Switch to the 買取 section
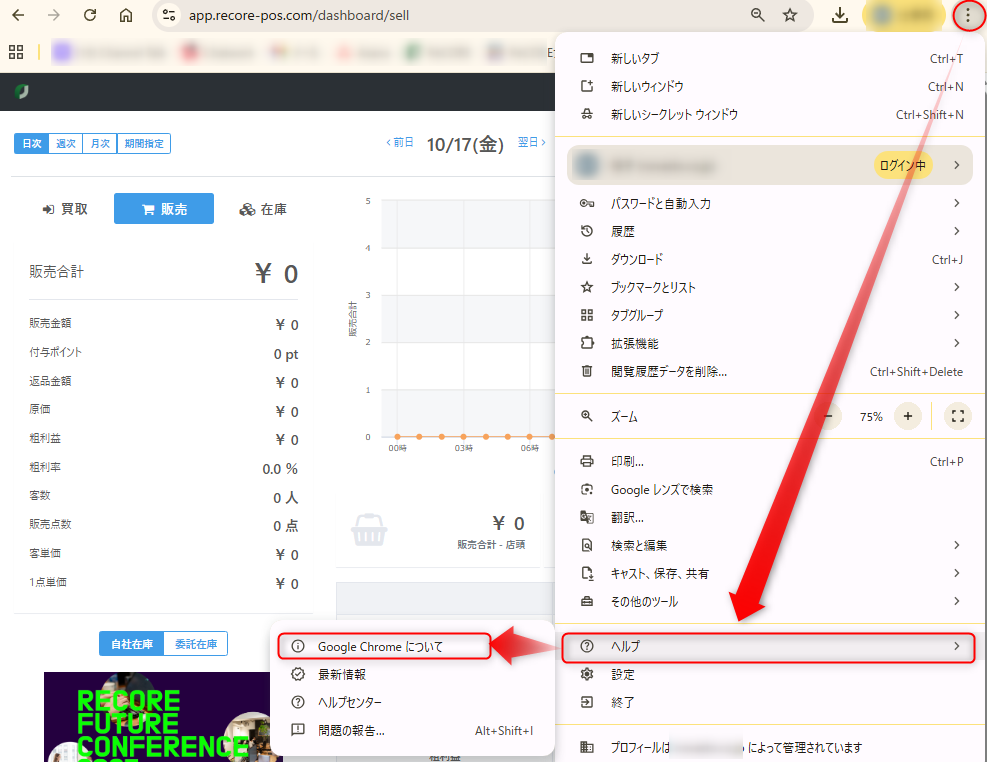 65,209
